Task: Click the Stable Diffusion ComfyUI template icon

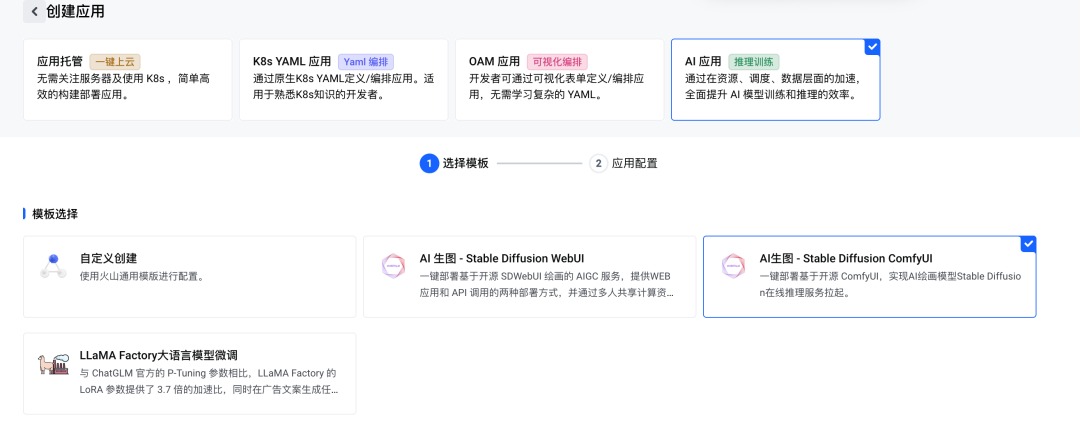Action: click(733, 266)
